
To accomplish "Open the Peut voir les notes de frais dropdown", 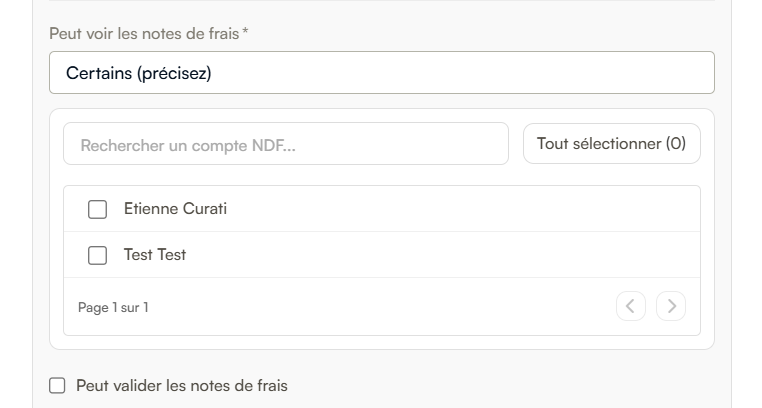I will 382,72.
